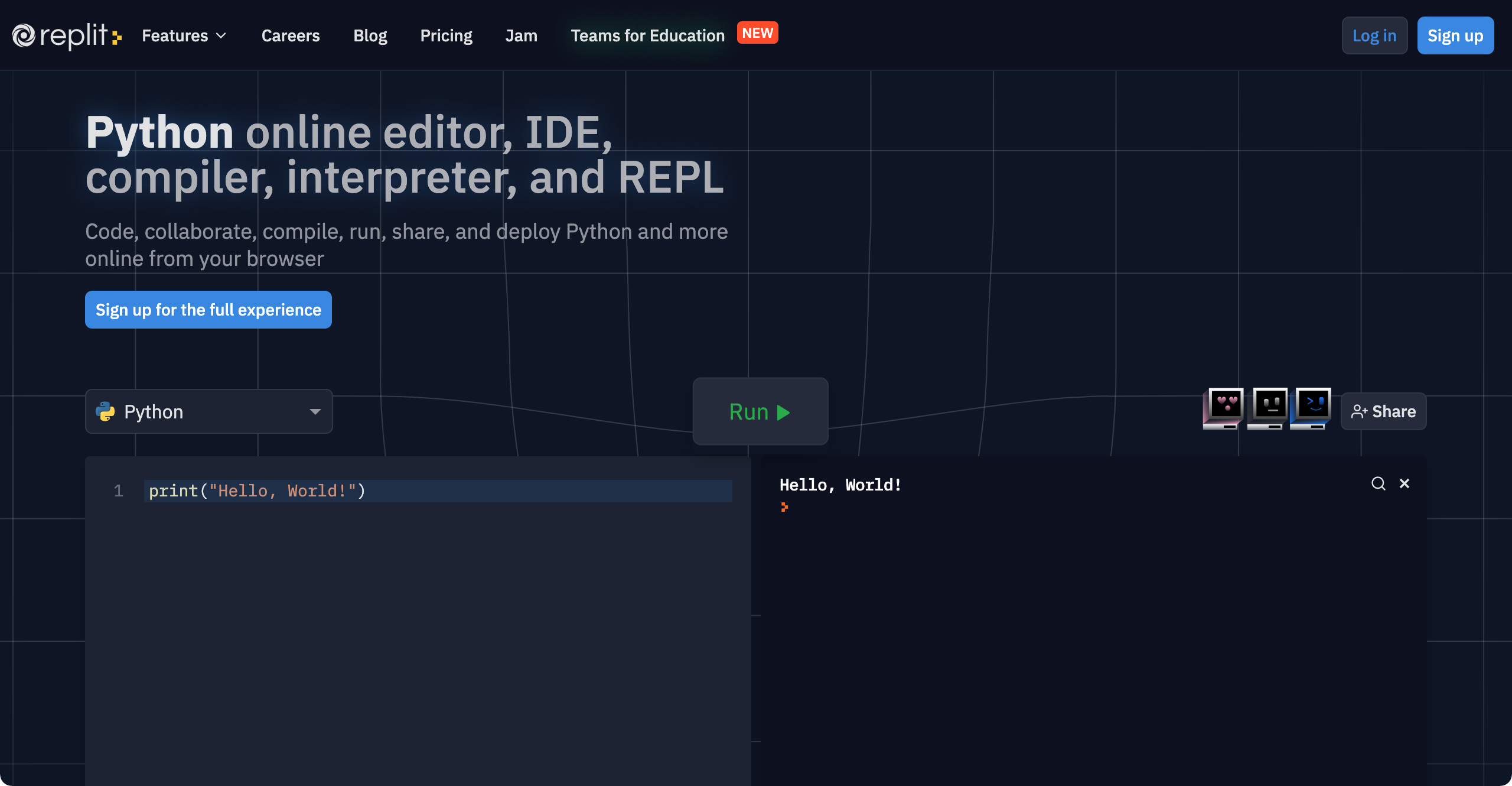
Task: Click the orange console prompt symbol
Action: [x=784, y=507]
